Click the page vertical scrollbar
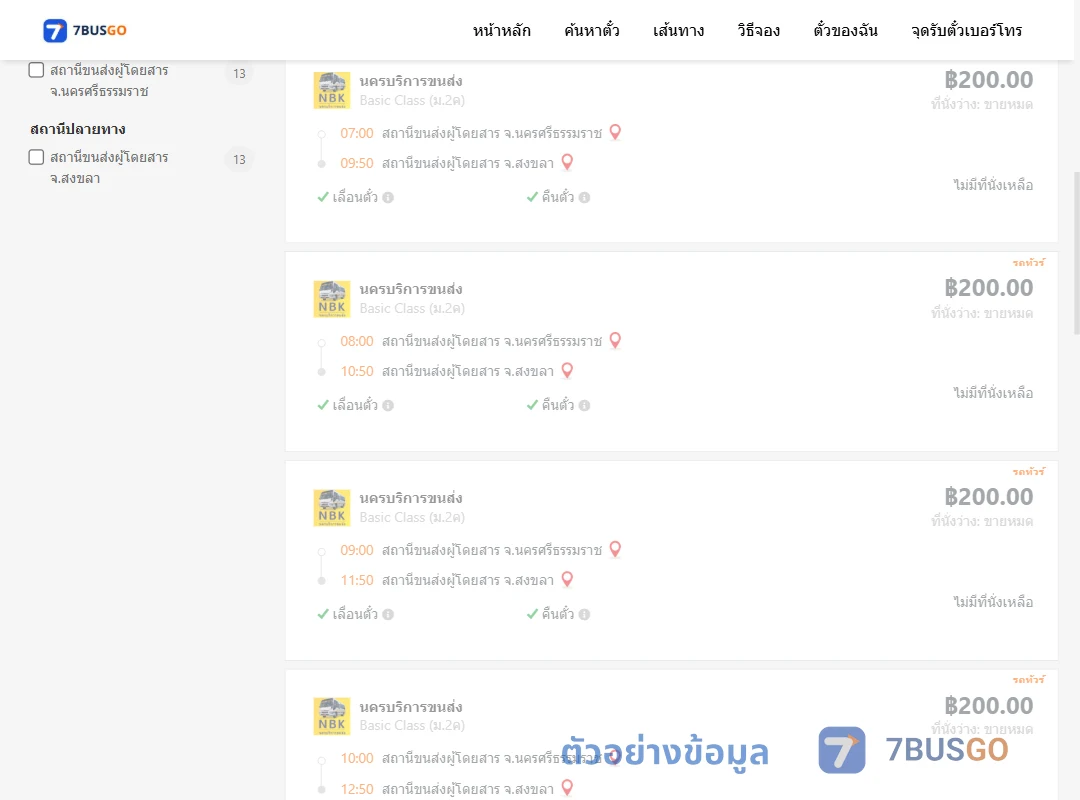Image resolution: width=1080 pixels, height=800 pixels. [1077, 252]
